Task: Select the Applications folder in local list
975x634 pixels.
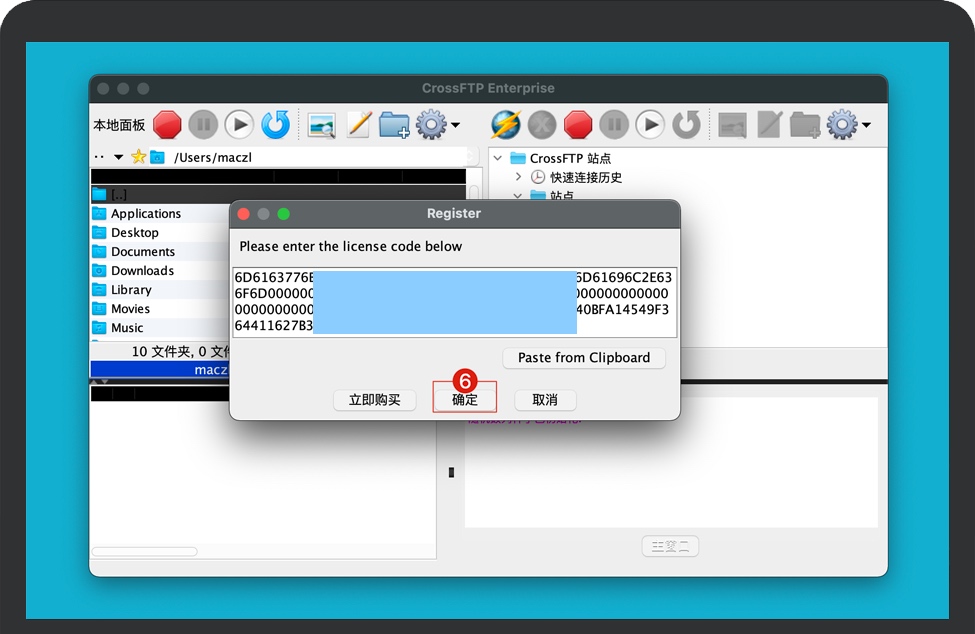Action: point(146,214)
